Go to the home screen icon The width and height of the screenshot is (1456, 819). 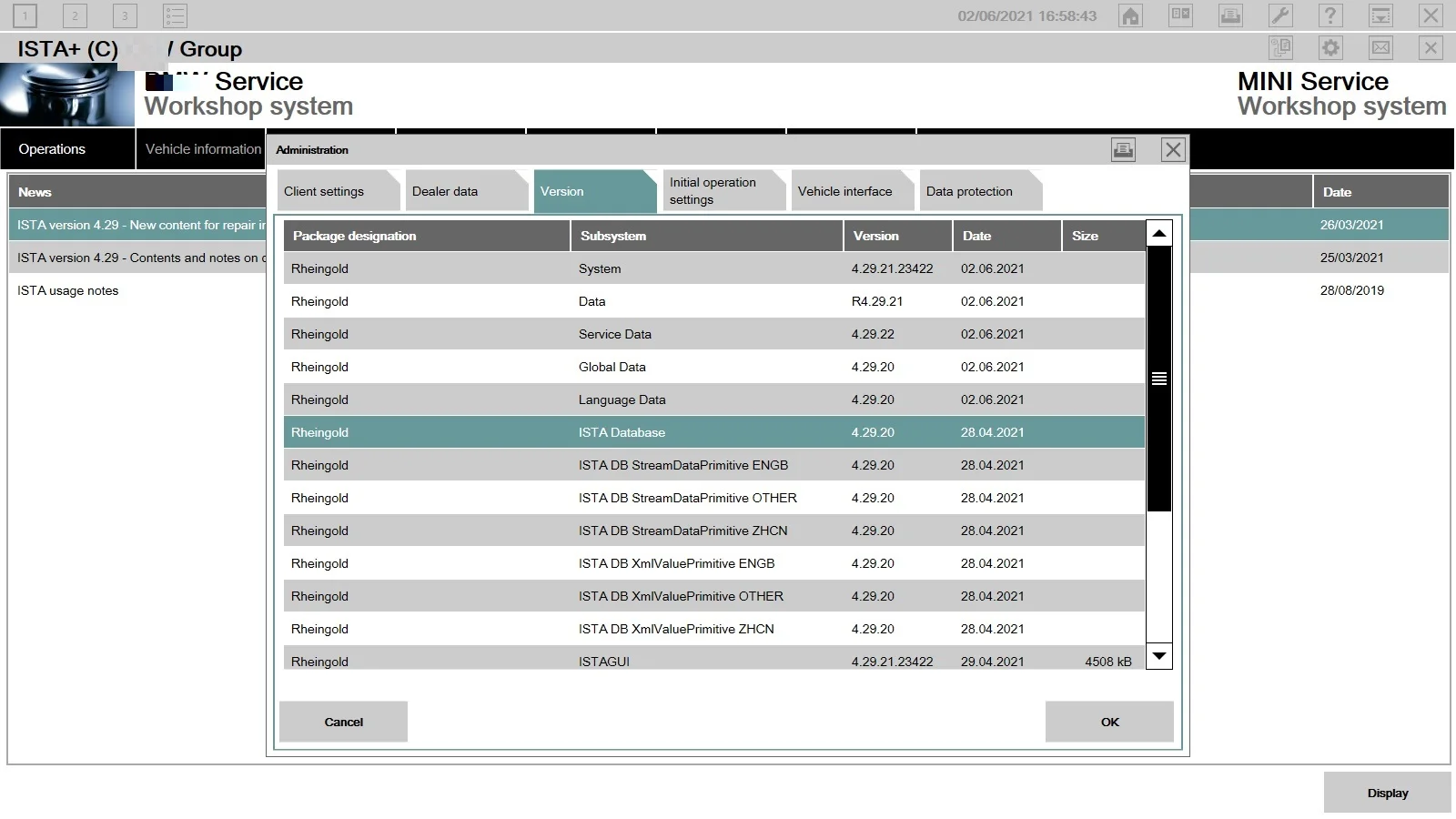point(1130,15)
